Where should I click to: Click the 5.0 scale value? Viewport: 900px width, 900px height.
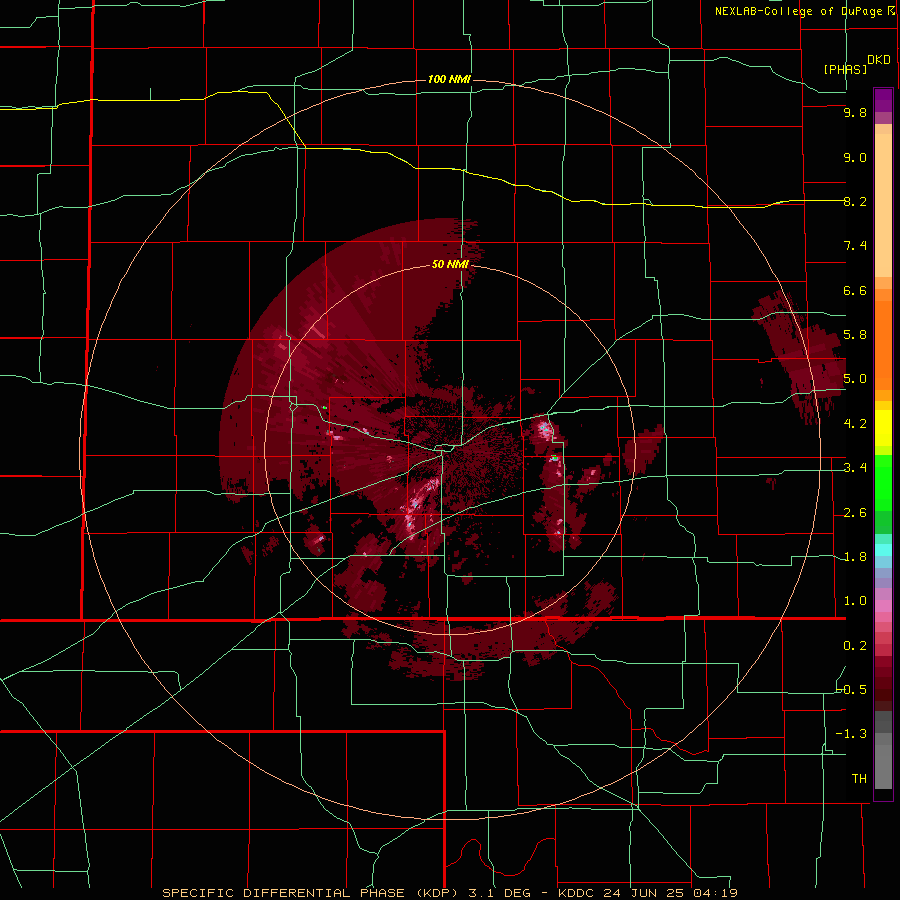coord(855,379)
